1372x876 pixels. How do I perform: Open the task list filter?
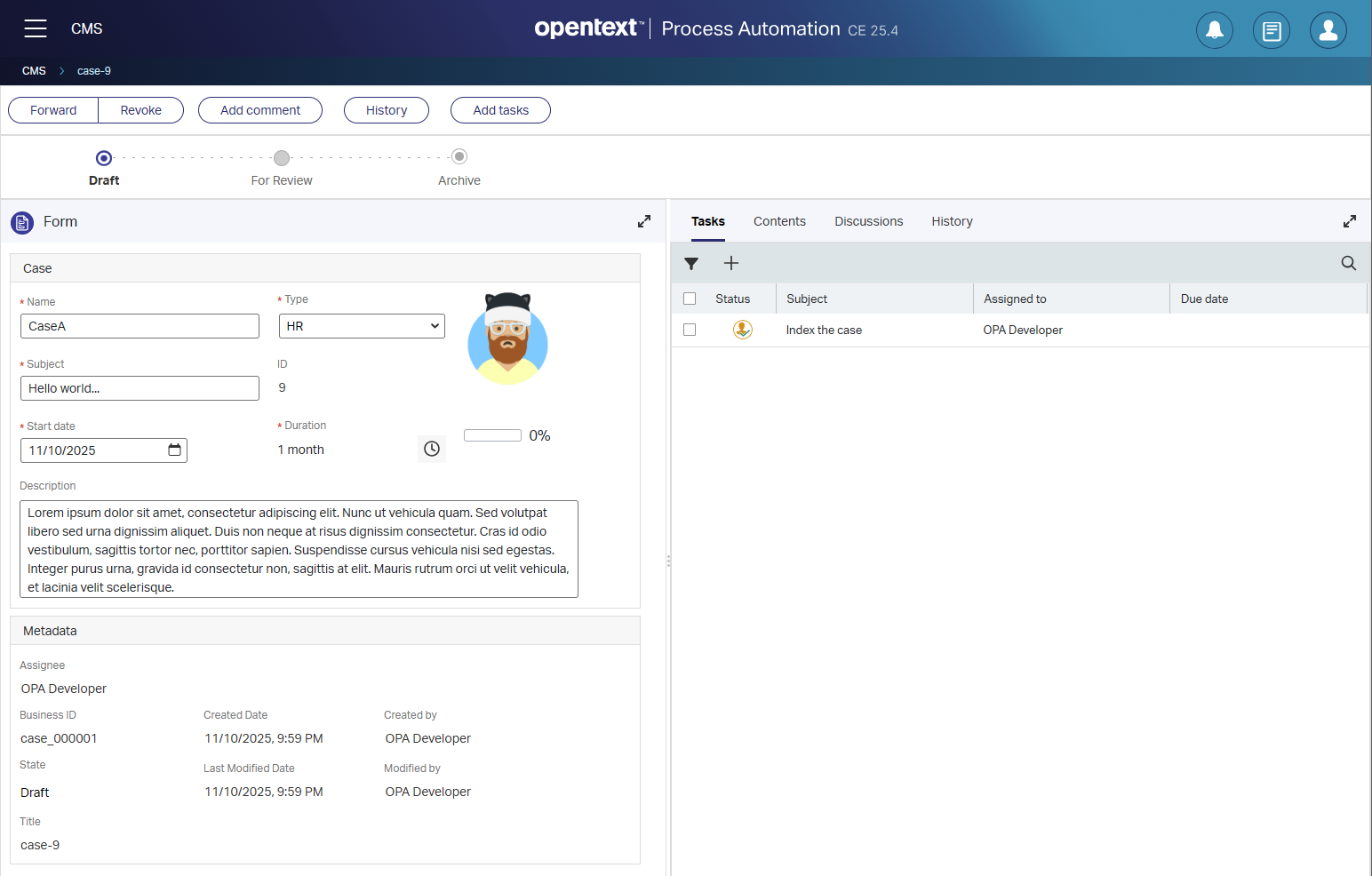[x=691, y=264]
